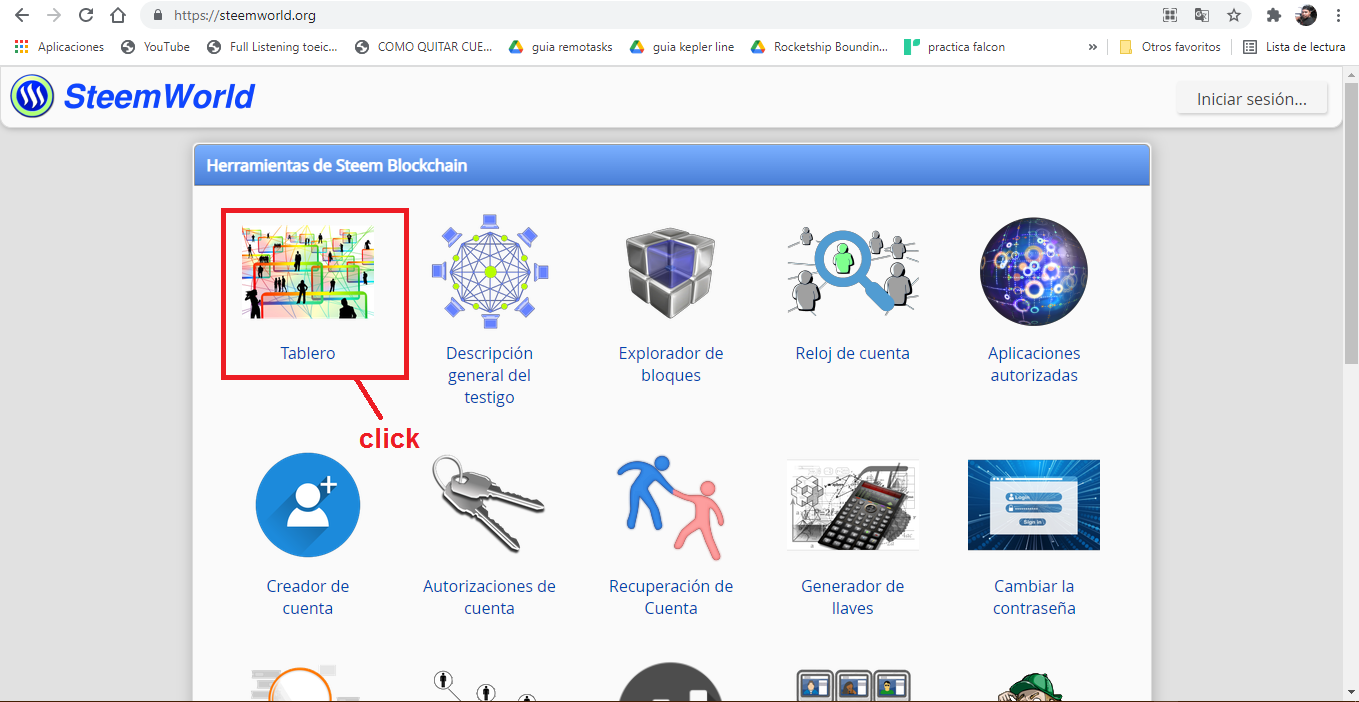Open the Lista de lectura panel
Image resolution: width=1359 pixels, height=702 pixels.
click(x=1294, y=47)
